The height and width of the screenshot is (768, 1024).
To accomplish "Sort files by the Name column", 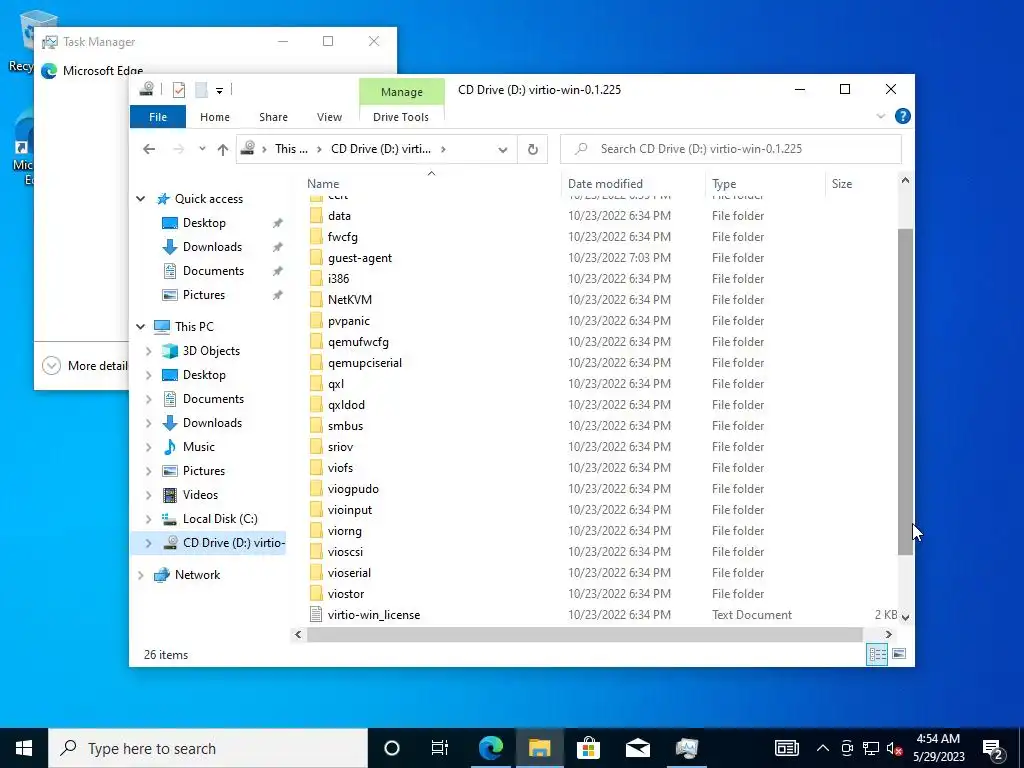I will (323, 184).
